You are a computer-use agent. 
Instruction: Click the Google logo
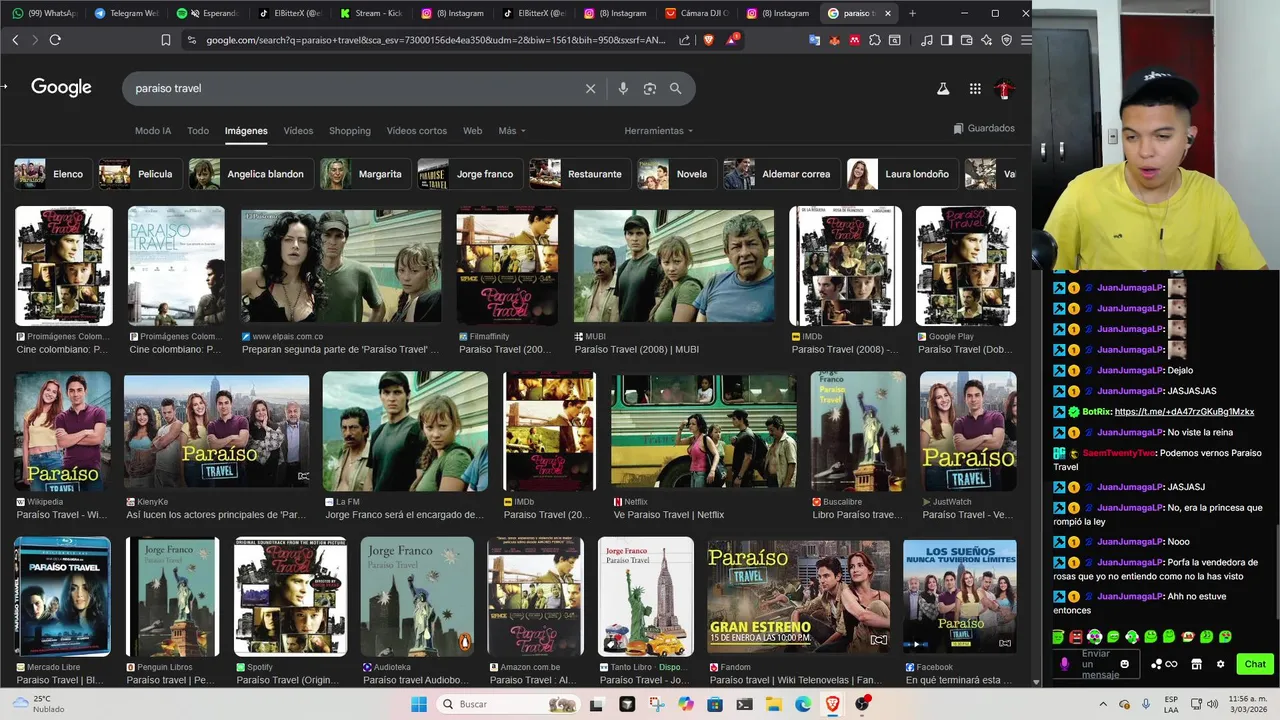point(61,87)
